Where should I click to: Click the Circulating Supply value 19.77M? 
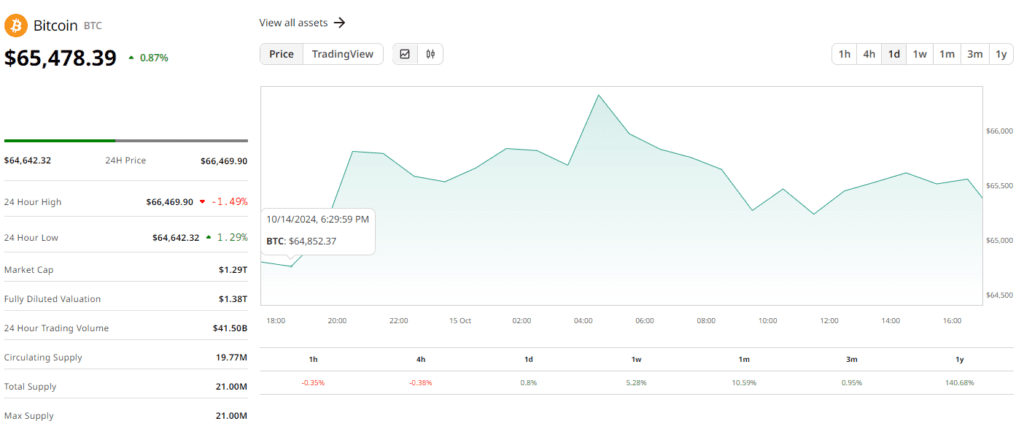click(x=232, y=358)
